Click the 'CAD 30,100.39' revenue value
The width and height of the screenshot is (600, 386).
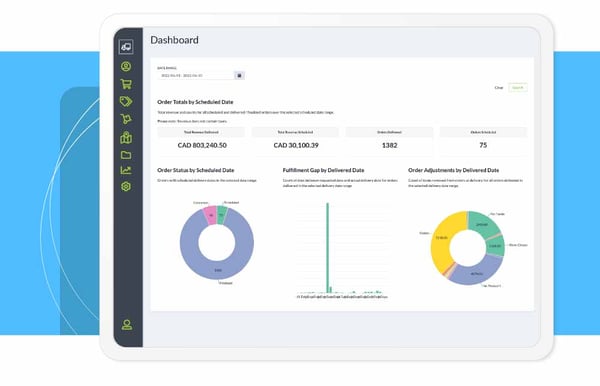296,145
